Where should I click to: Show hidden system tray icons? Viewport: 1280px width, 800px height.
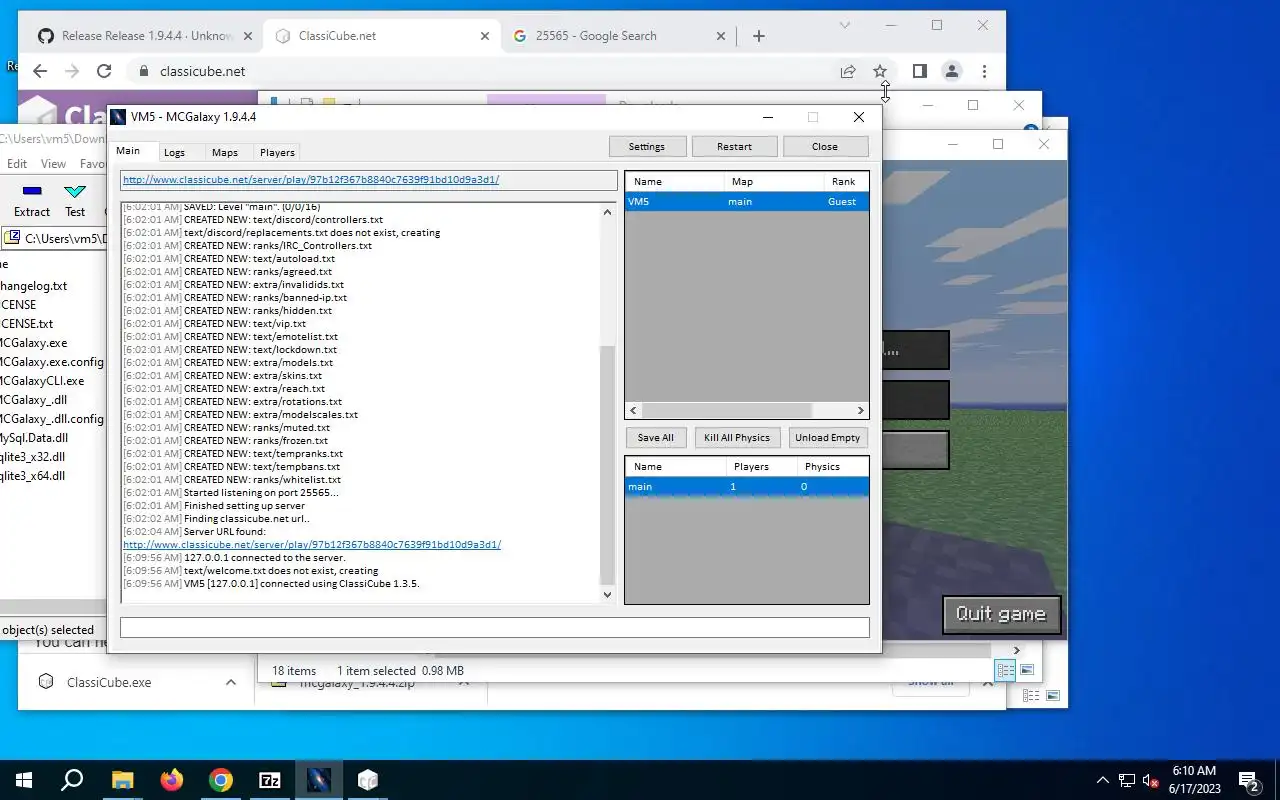(x=1103, y=780)
